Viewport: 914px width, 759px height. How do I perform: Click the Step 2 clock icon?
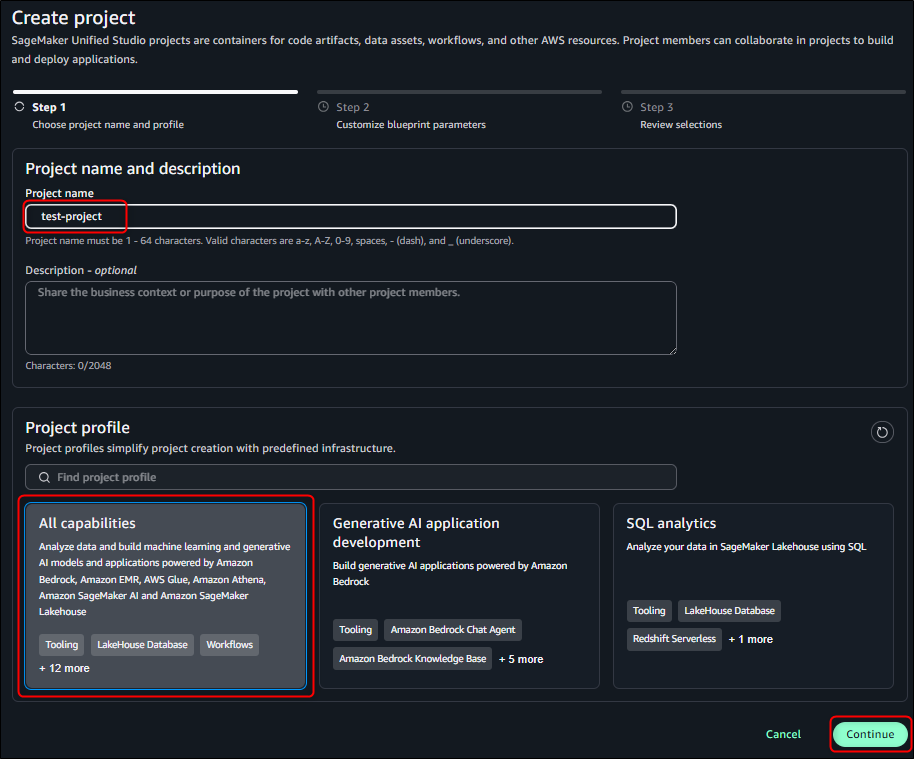coord(323,107)
